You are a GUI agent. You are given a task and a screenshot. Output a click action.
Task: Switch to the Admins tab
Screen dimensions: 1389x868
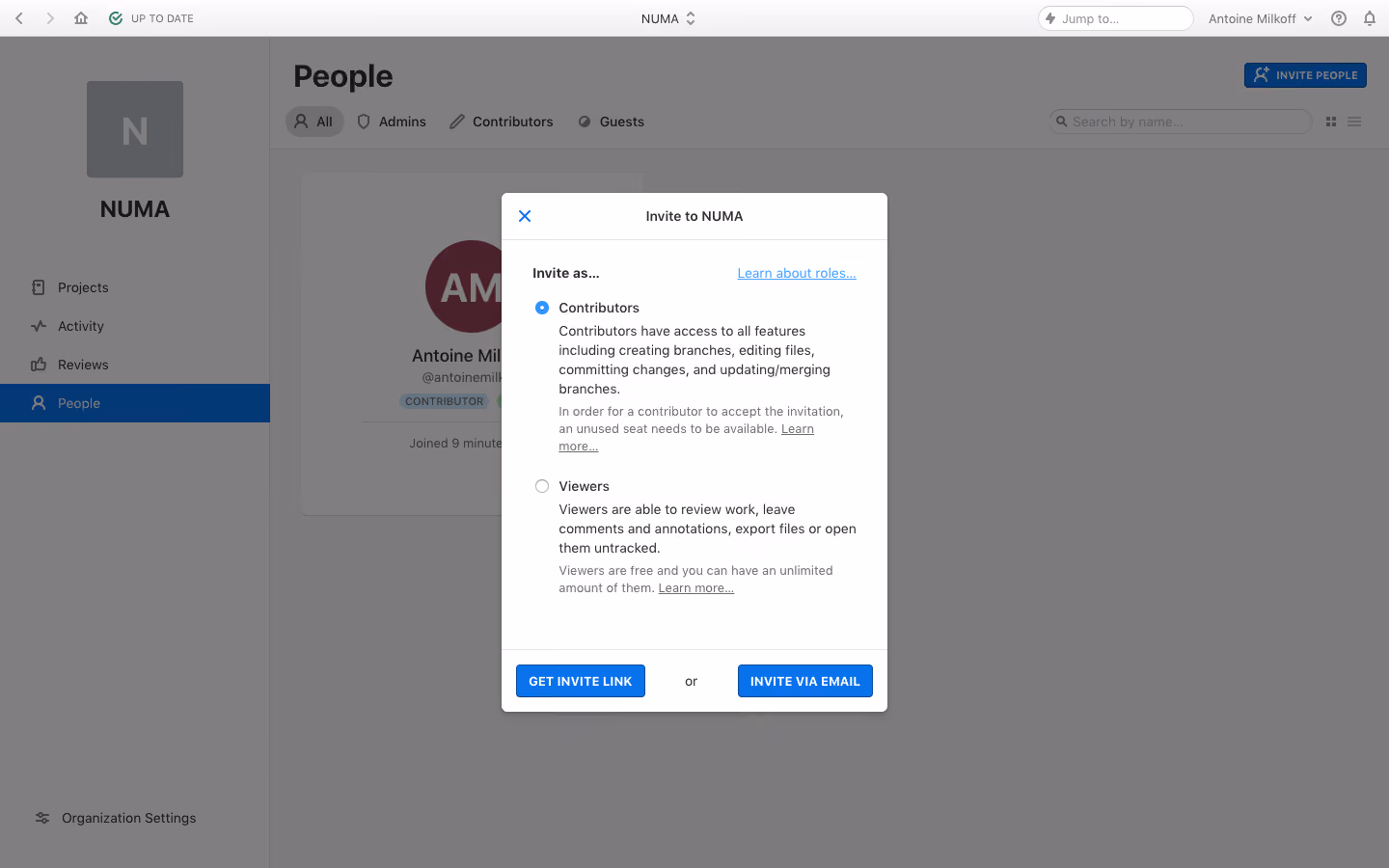point(392,122)
